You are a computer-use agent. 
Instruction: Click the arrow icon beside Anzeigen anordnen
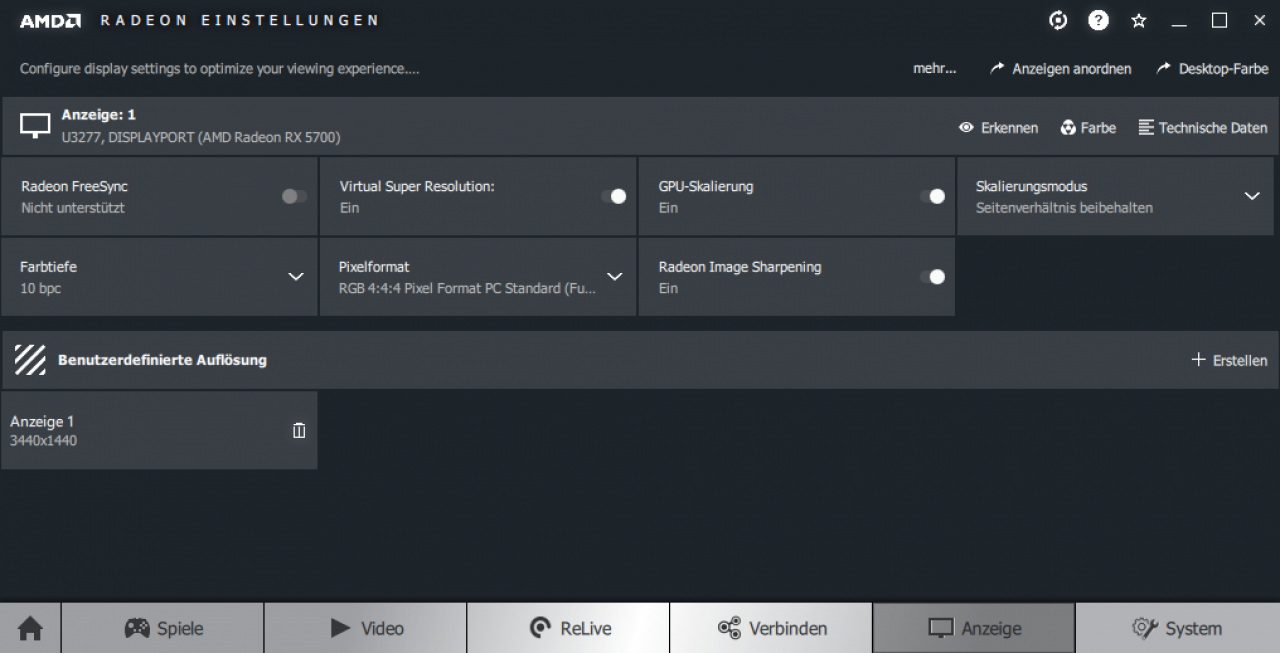click(x=997, y=69)
